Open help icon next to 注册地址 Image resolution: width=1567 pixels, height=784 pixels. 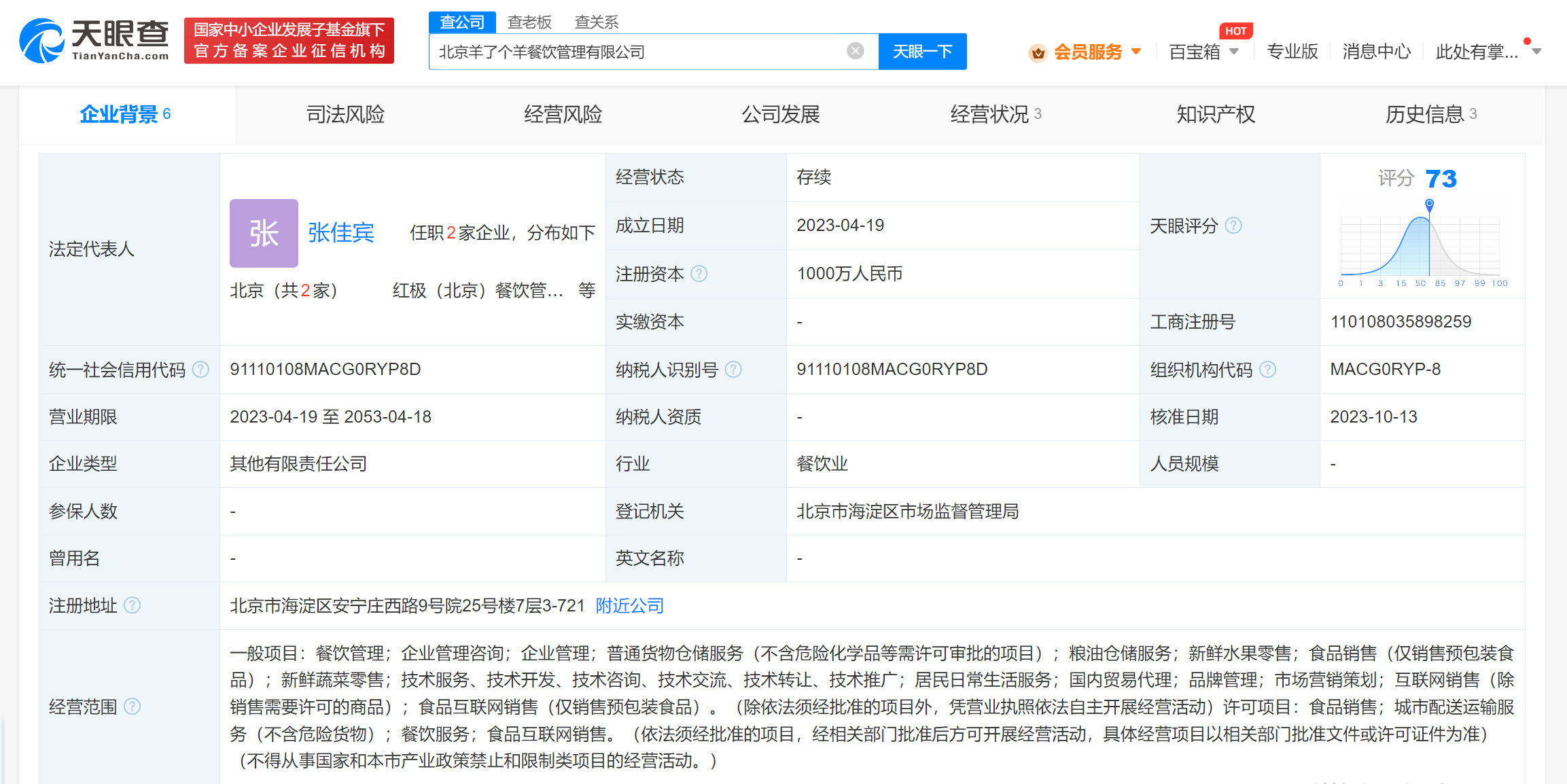(x=133, y=605)
